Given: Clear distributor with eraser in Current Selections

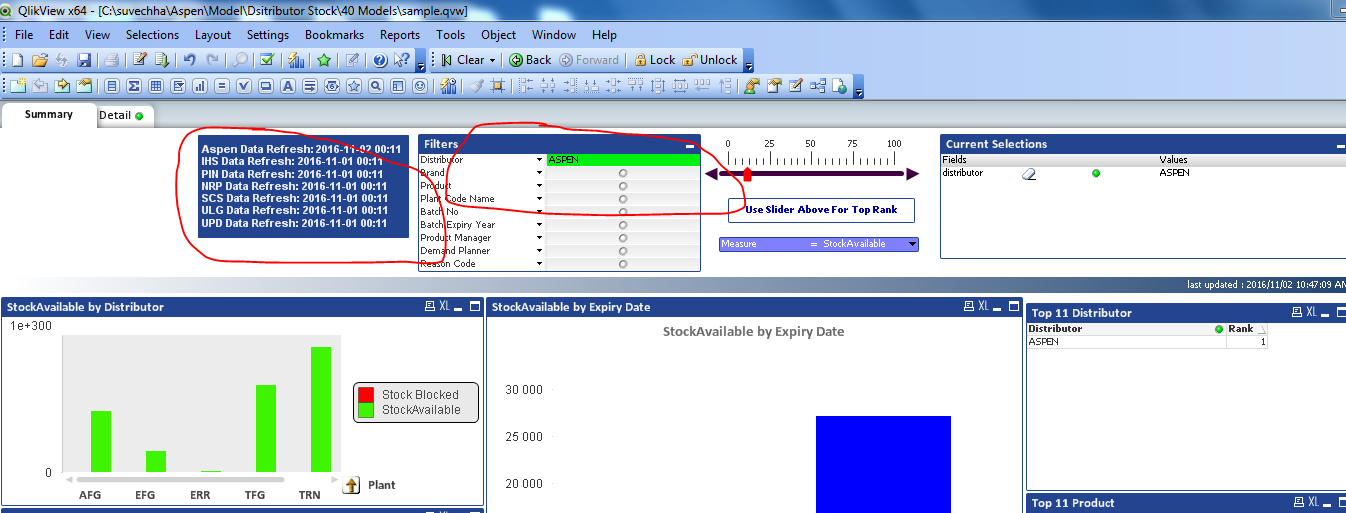Looking at the screenshot, I should pos(1028,173).
